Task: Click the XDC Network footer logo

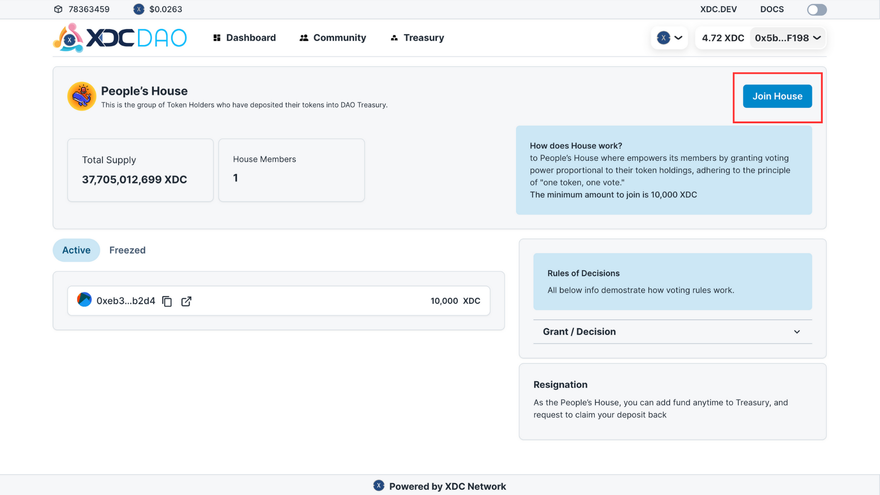Action: (x=379, y=486)
